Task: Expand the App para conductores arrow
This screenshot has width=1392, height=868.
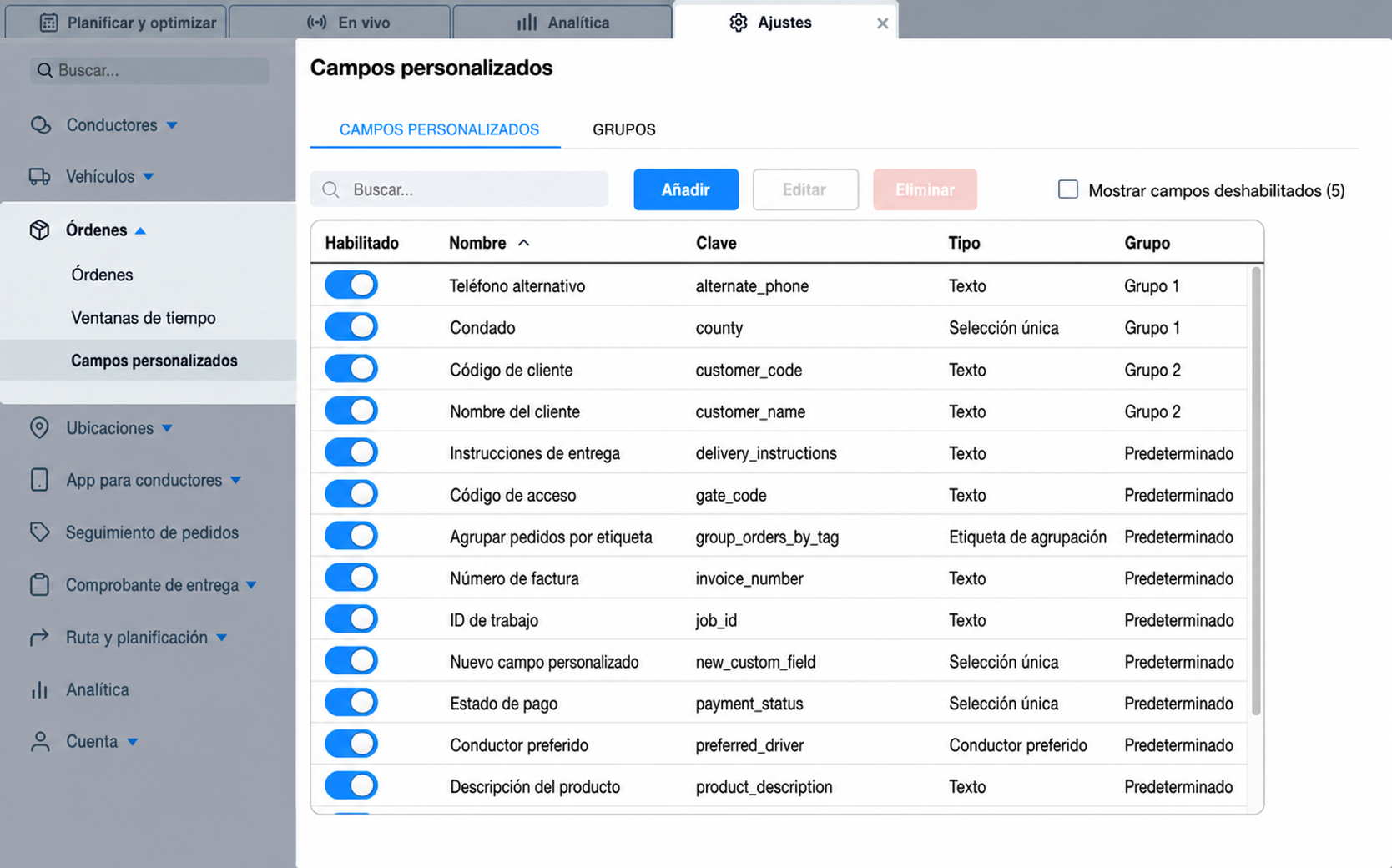Action: [x=235, y=481]
